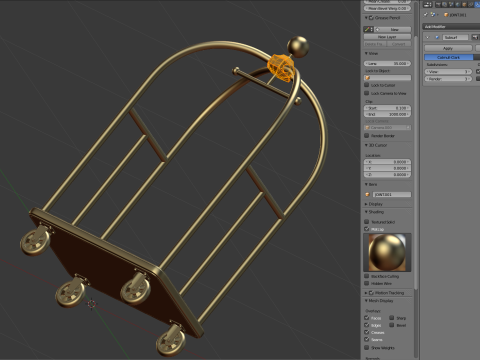Screen dimensions: 480x360
Task: Uncheck the Faces overlay checkbox
Action: (367, 318)
